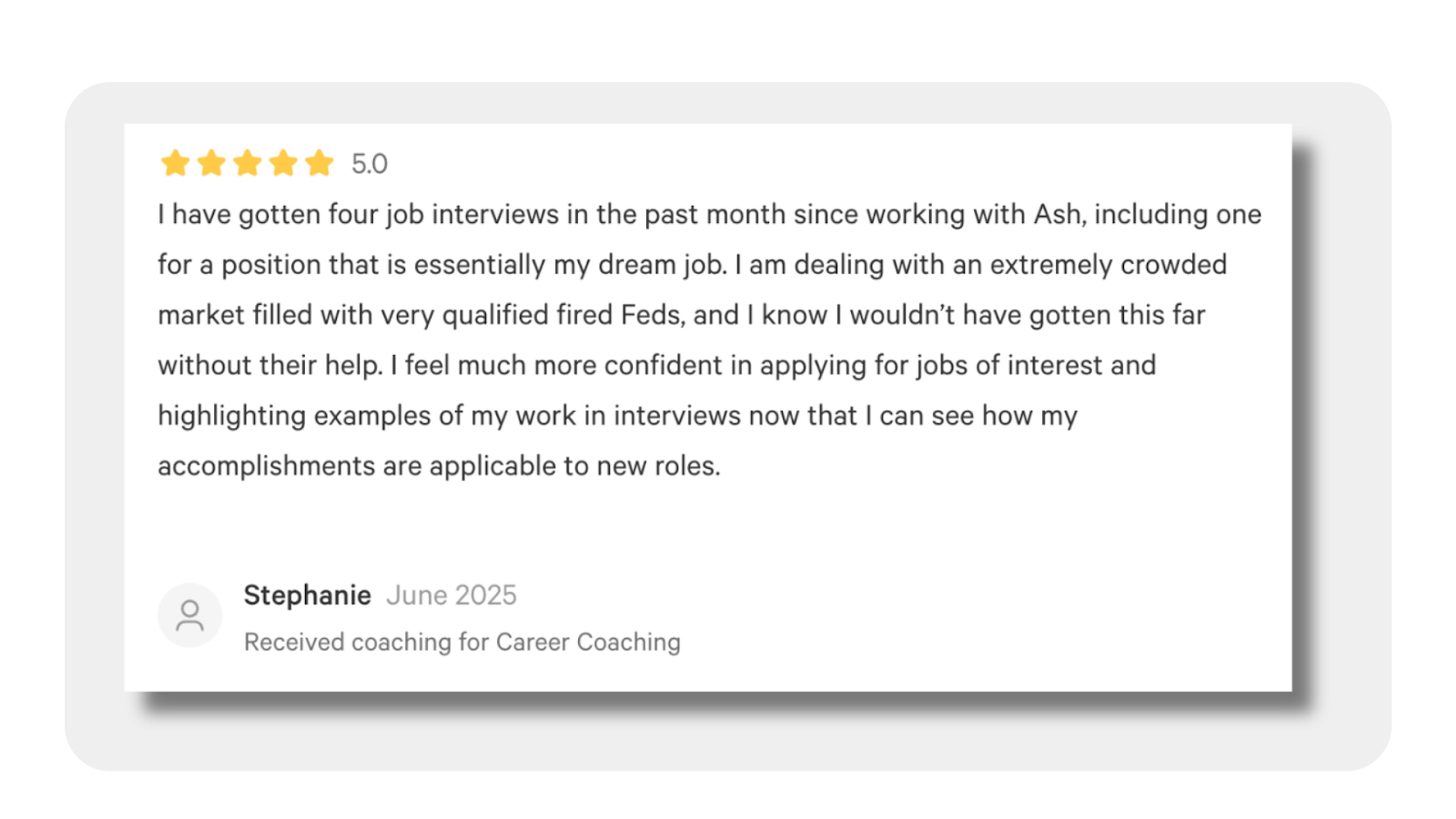
Task: Click the fifth gold rating star
Action: coord(319,163)
